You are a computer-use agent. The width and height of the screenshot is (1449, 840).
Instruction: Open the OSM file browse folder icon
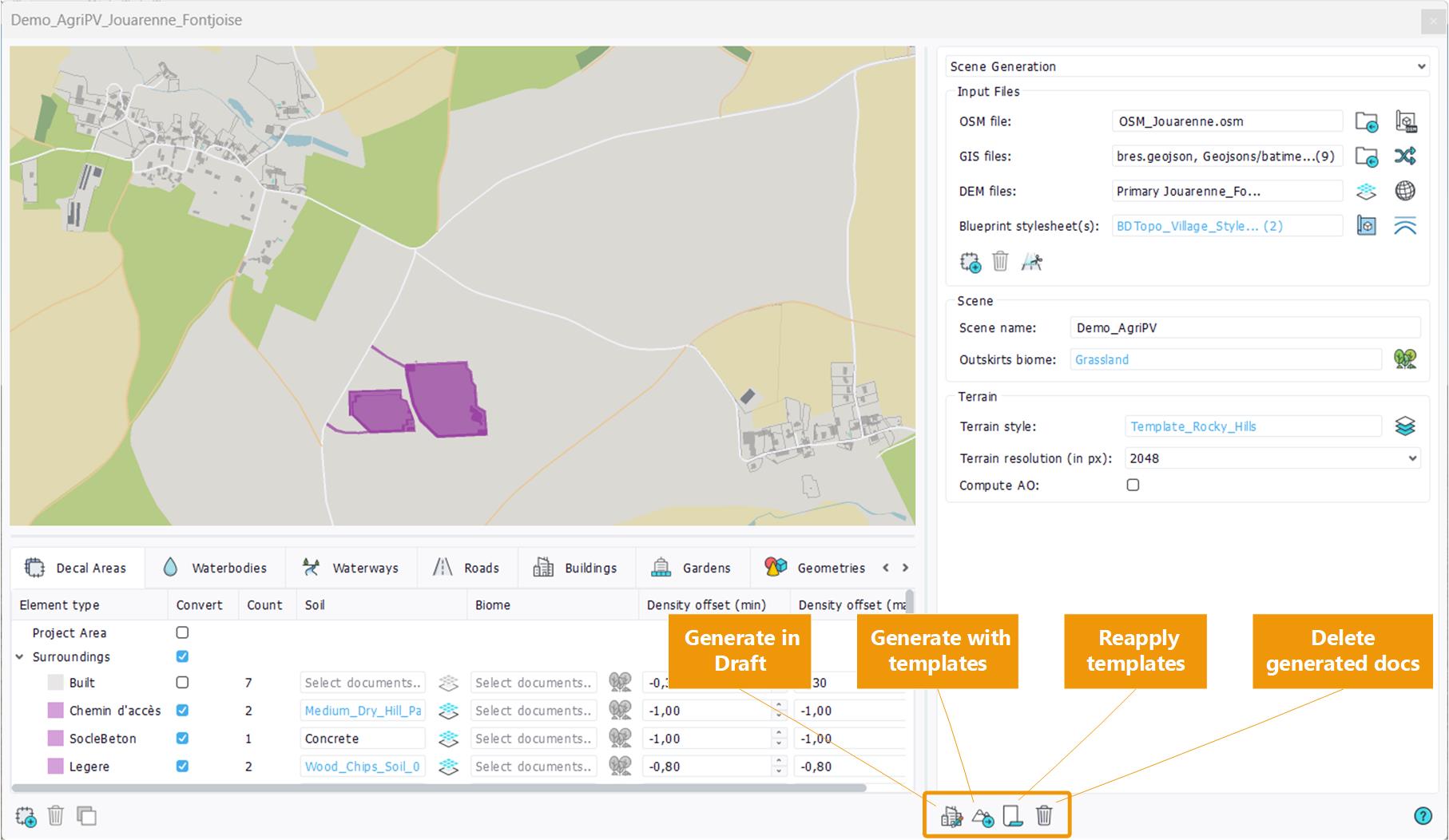coord(1367,122)
